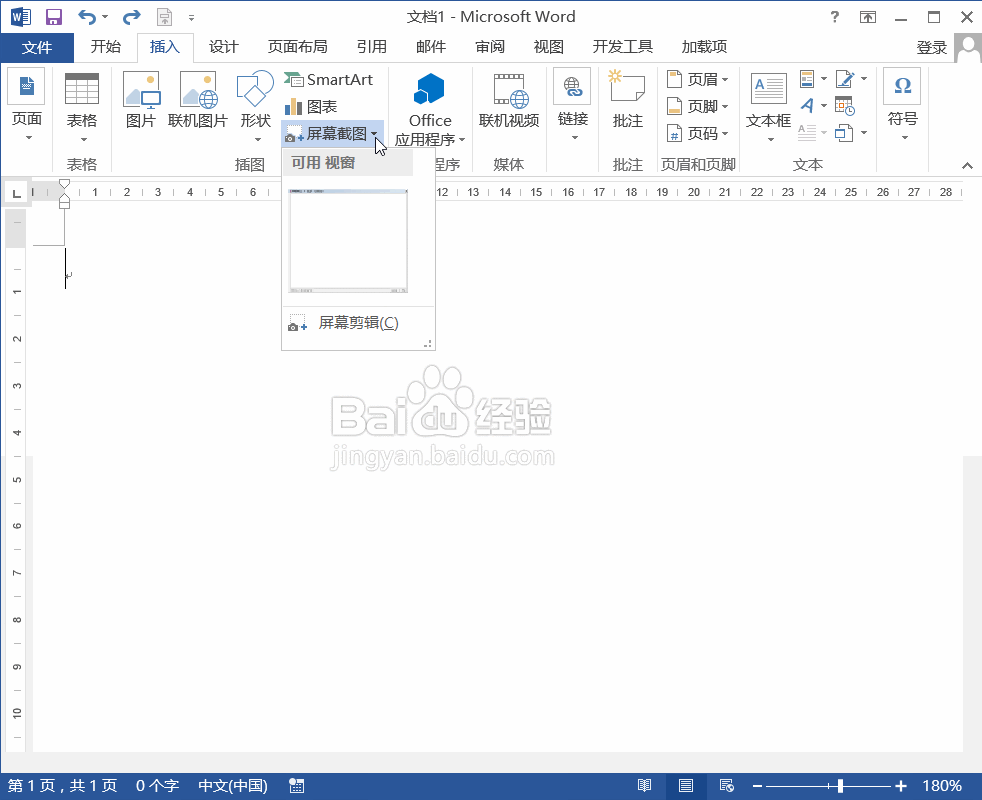982x800 pixels.
Task: Insert a SmartArt graphic
Action: [329, 80]
